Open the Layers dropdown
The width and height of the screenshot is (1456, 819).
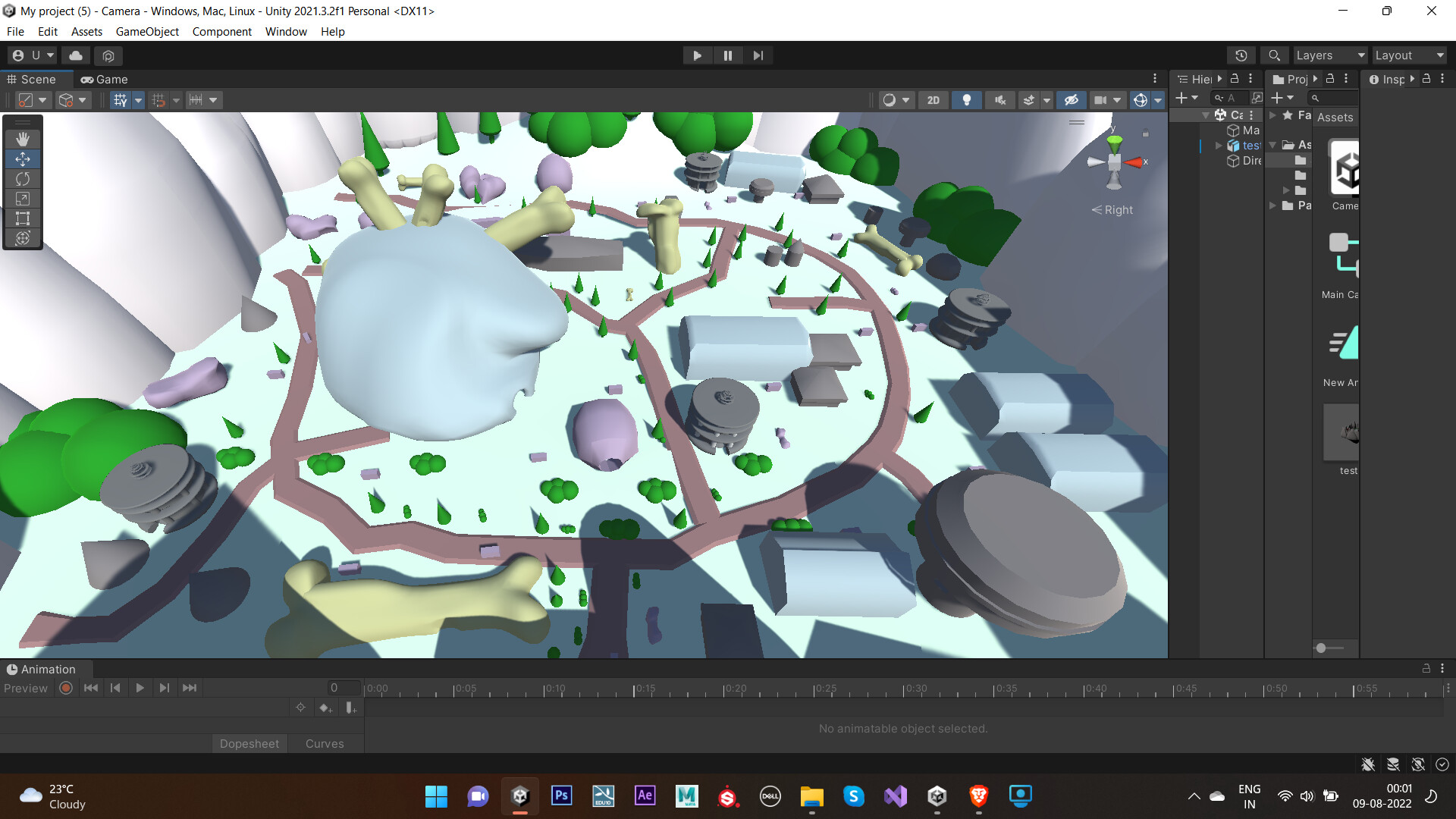1329,55
